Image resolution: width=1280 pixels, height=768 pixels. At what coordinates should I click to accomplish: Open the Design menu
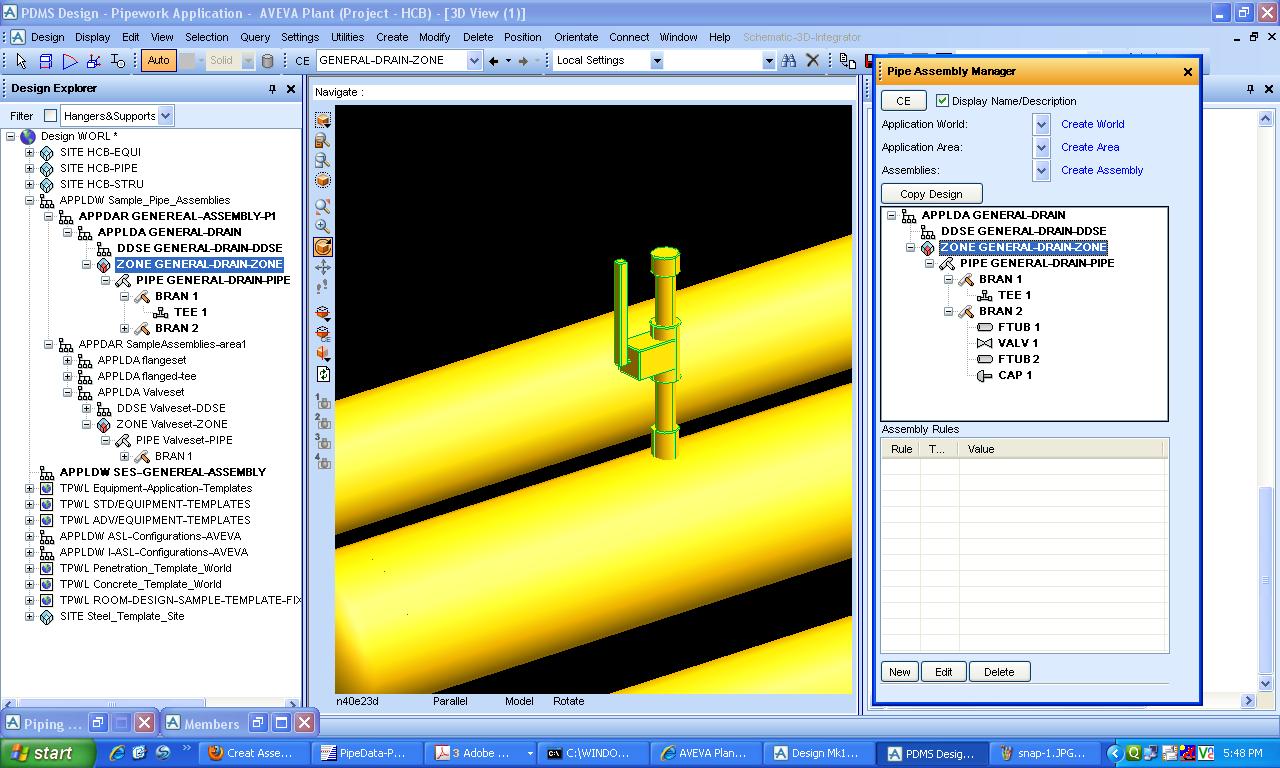pyautogui.click(x=47, y=37)
